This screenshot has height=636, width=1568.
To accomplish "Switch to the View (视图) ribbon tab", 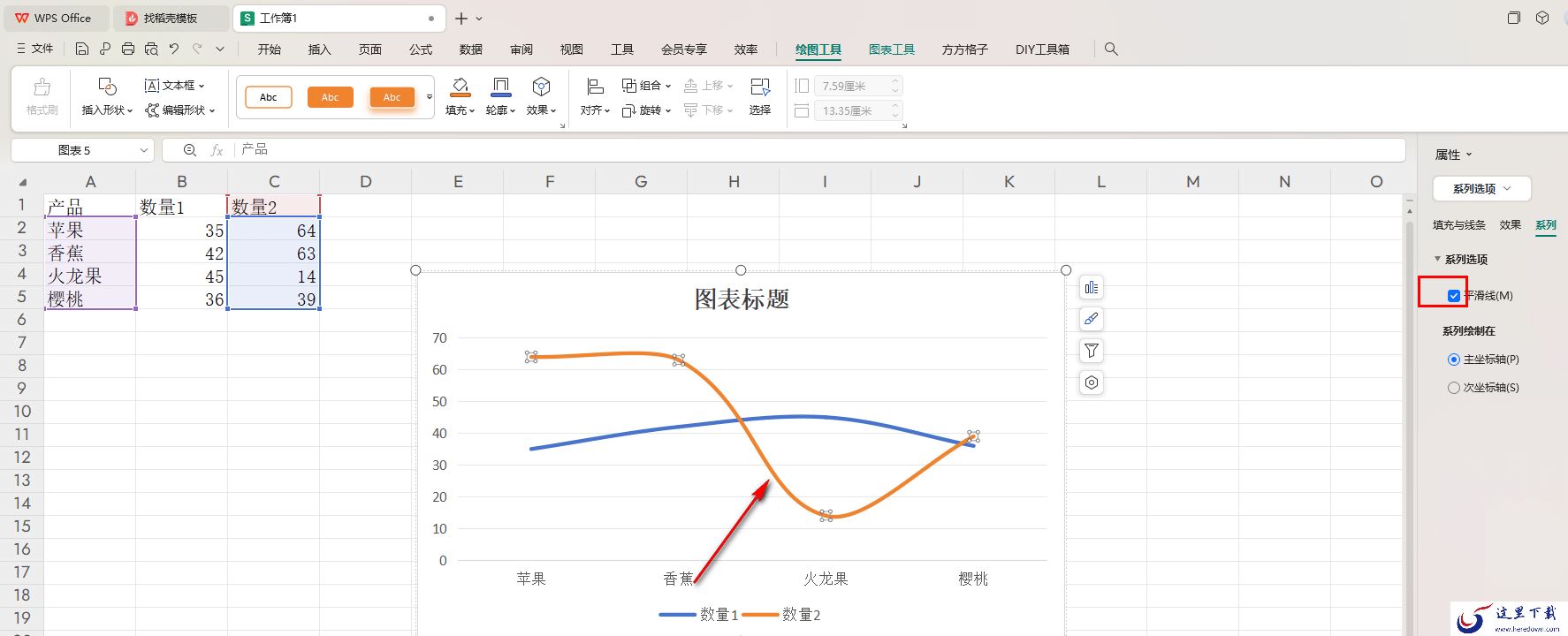I will [x=572, y=49].
